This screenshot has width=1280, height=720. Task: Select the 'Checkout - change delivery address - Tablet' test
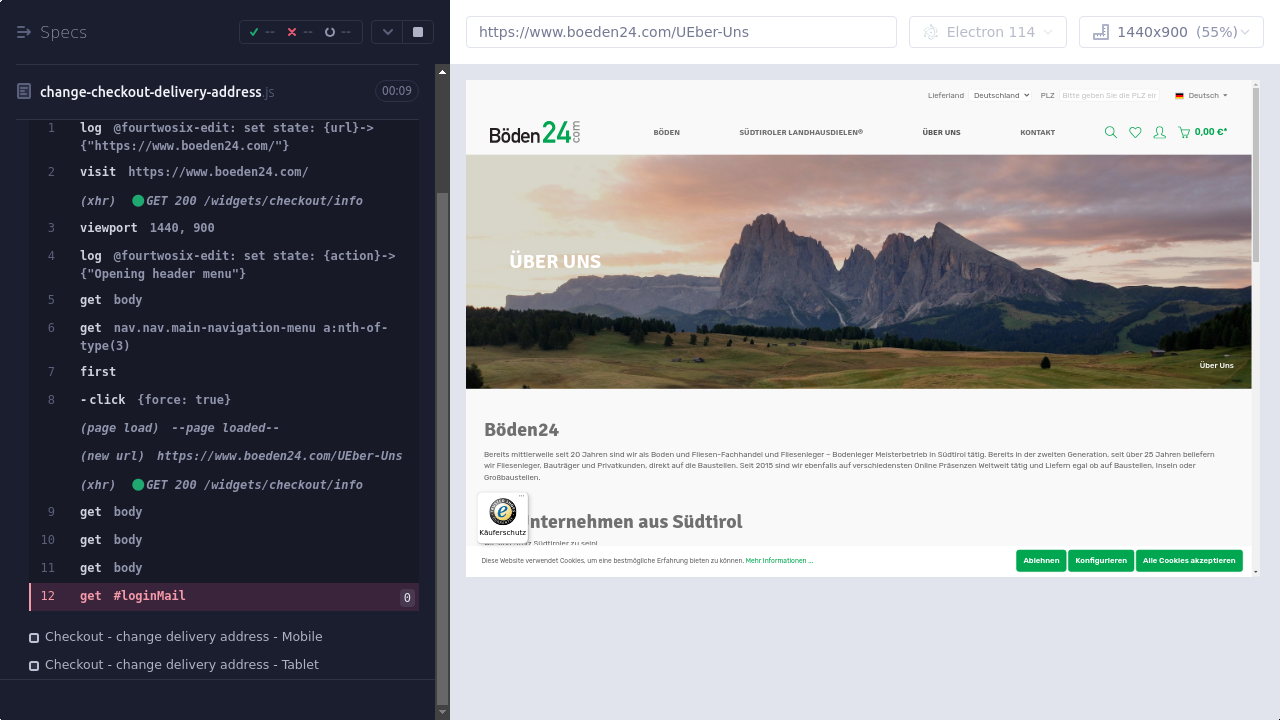[181, 665]
